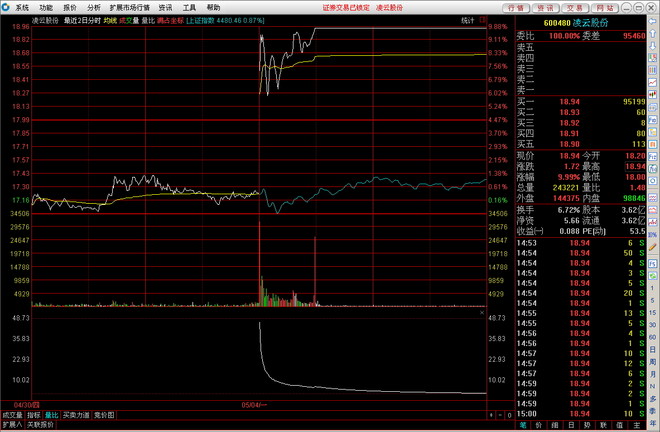
Task: Click the 10% icon in the sidebar
Action: click(653, 235)
